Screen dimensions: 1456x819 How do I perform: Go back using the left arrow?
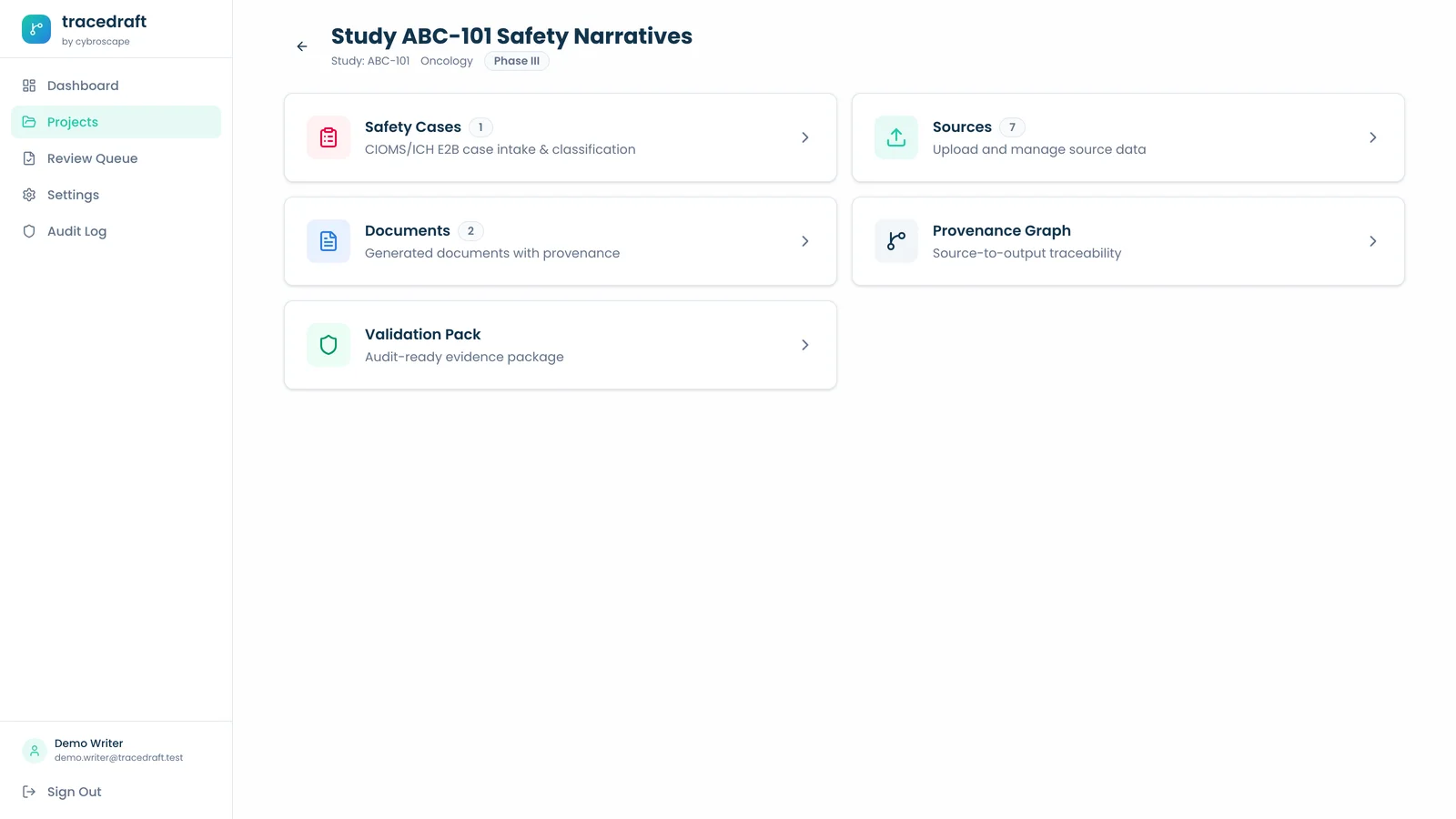(x=302, y=46)
